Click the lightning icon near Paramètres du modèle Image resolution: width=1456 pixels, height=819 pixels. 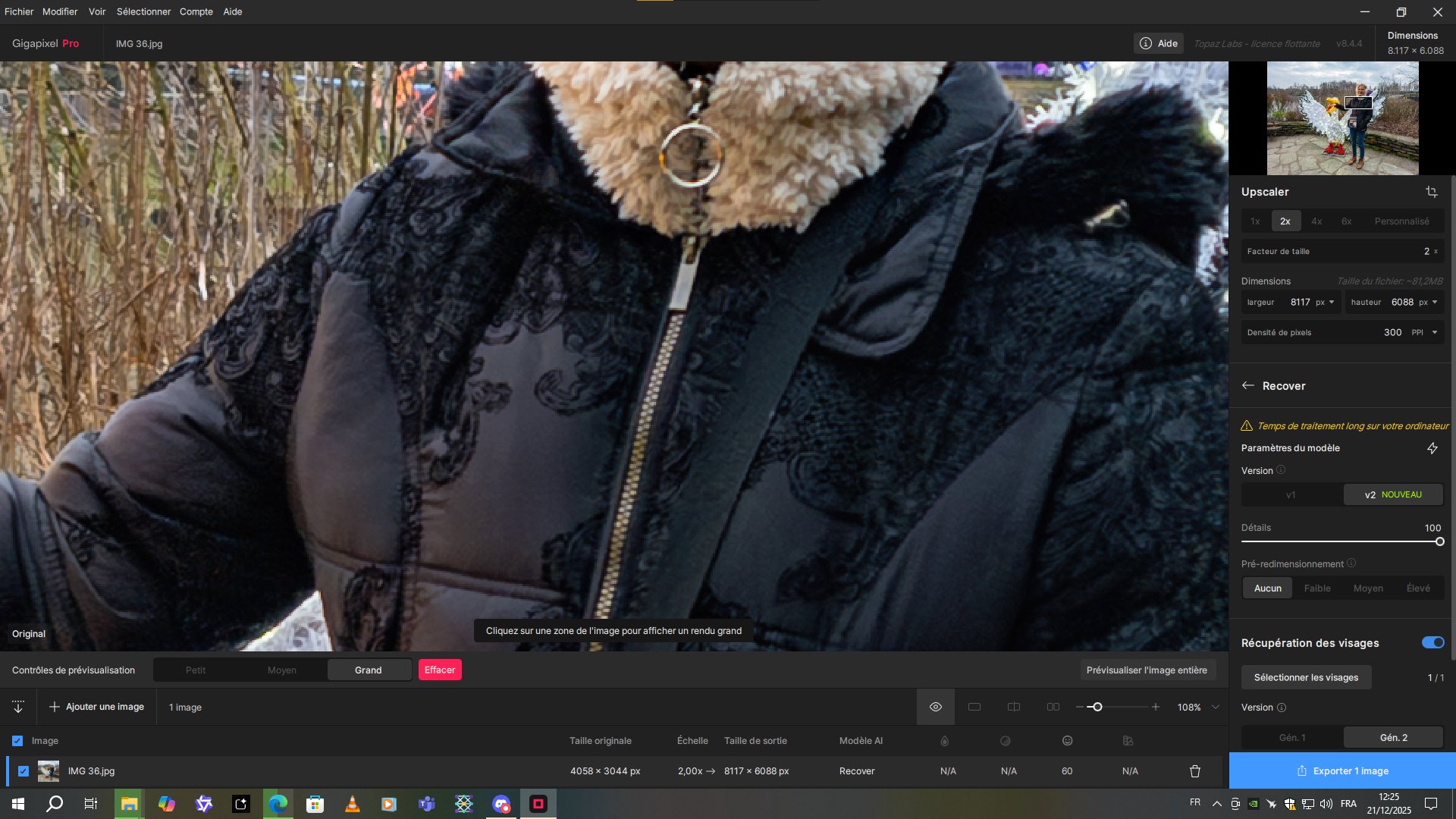(x=1432, y=448)
